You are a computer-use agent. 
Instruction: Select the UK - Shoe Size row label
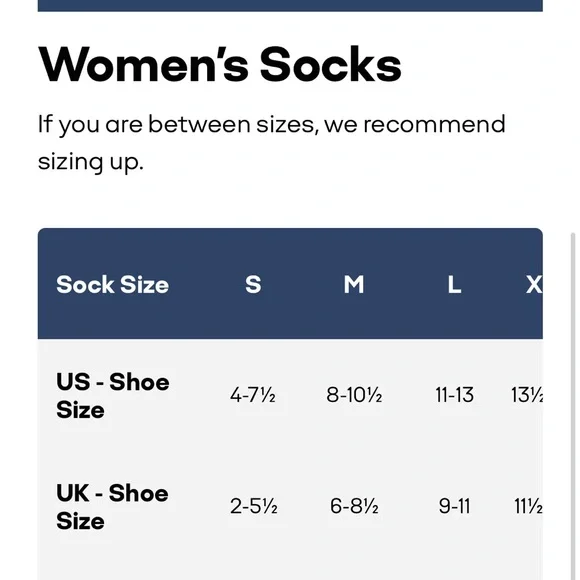point(112,506)
